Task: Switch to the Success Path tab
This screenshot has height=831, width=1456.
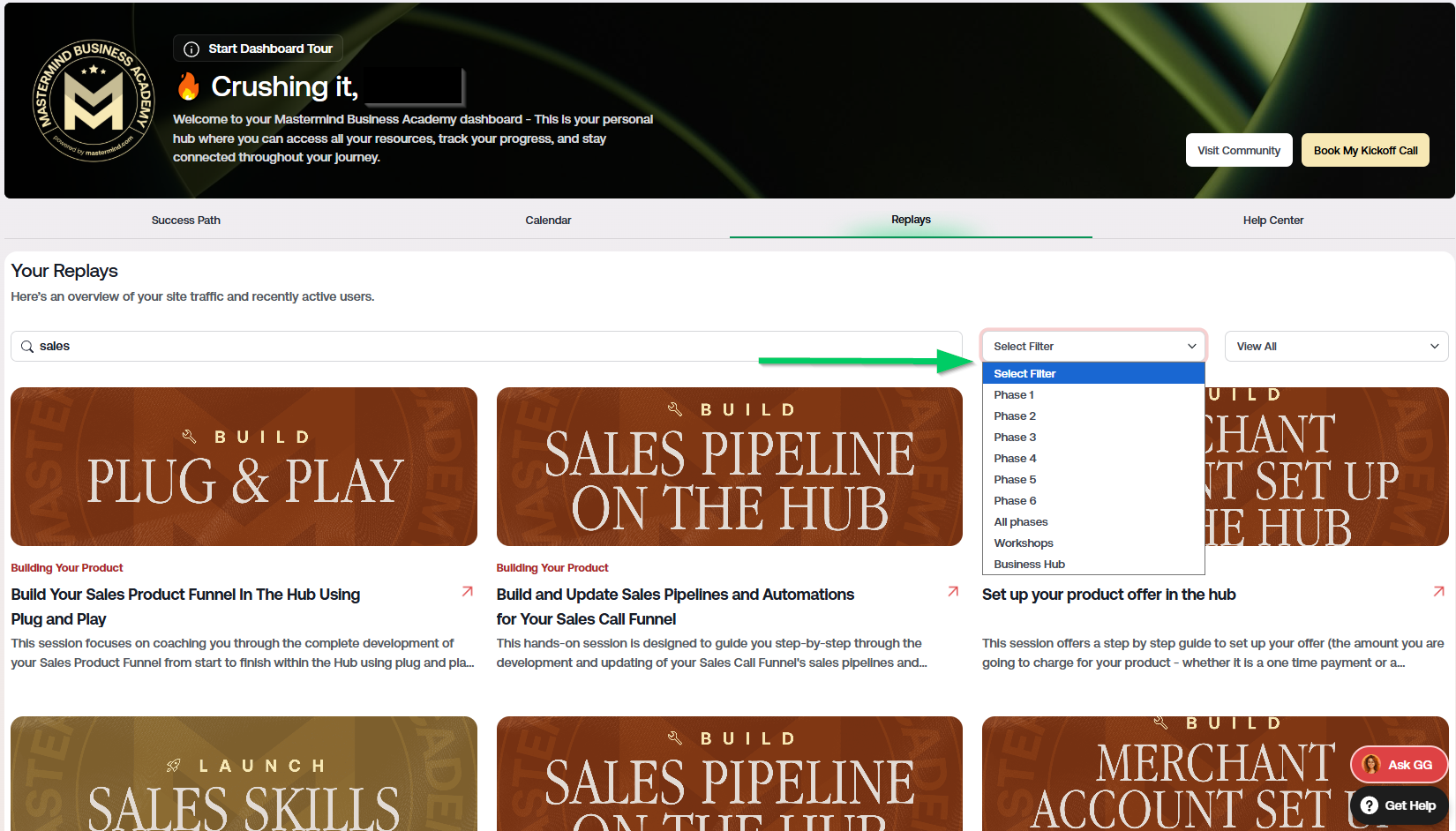Action: 185,220
